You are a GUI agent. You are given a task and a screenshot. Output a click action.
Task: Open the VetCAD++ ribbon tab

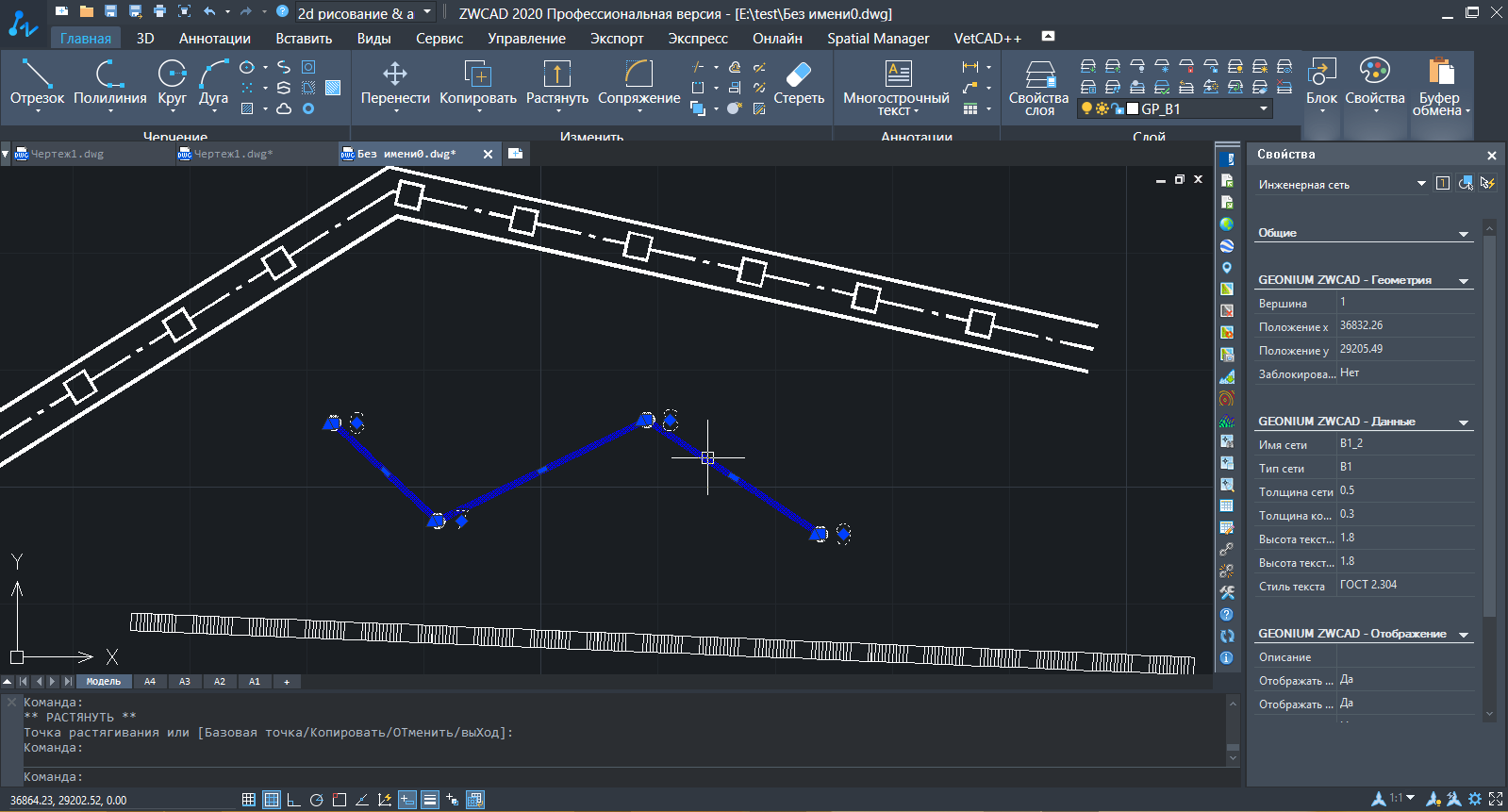987,39
